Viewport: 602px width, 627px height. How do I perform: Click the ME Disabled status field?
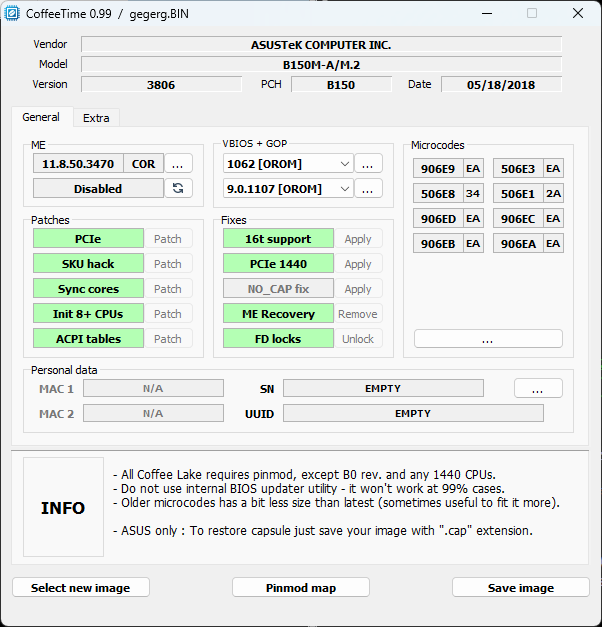point(98,188)
